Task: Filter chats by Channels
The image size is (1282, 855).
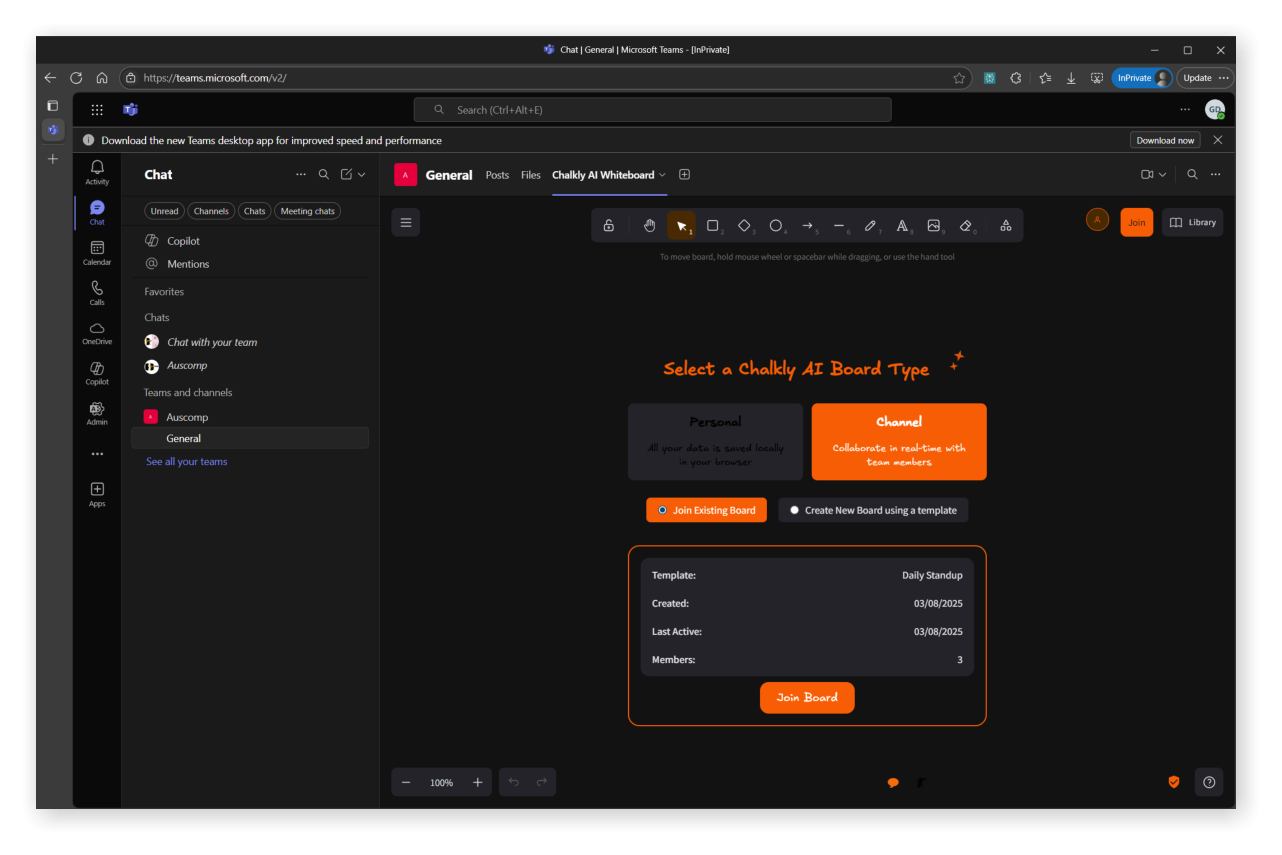Action: pos(211,211)
